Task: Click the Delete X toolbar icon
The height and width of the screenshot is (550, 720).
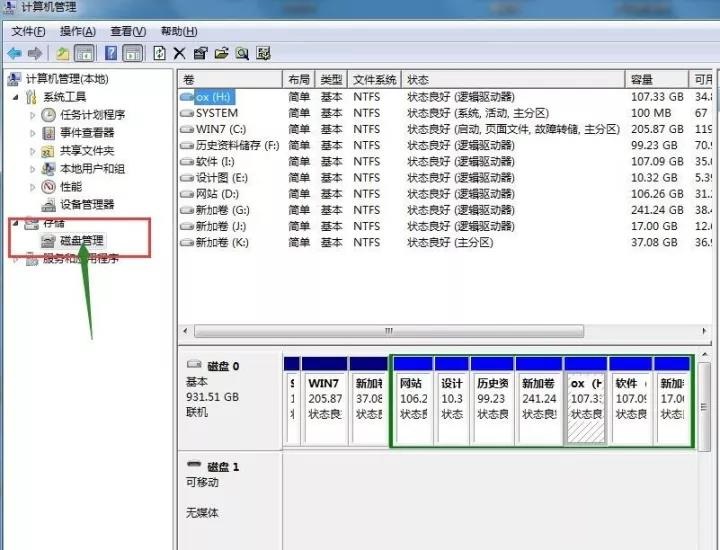Action: (x=180, y=53)
